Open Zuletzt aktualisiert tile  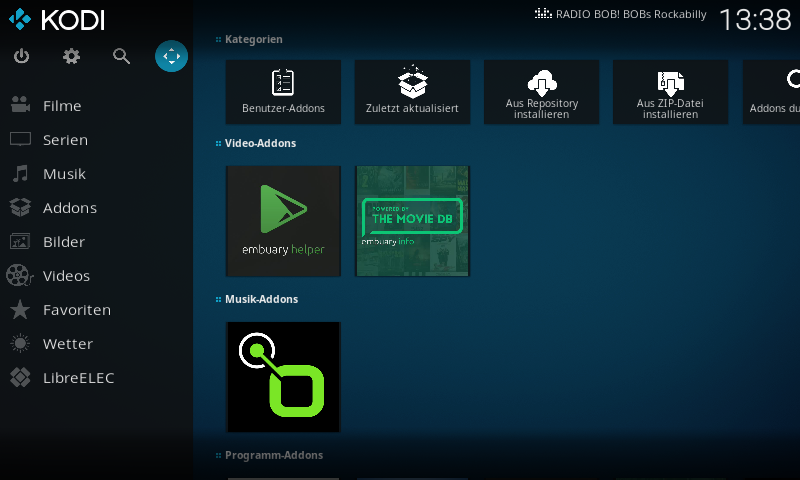click(x=412, y=92)
